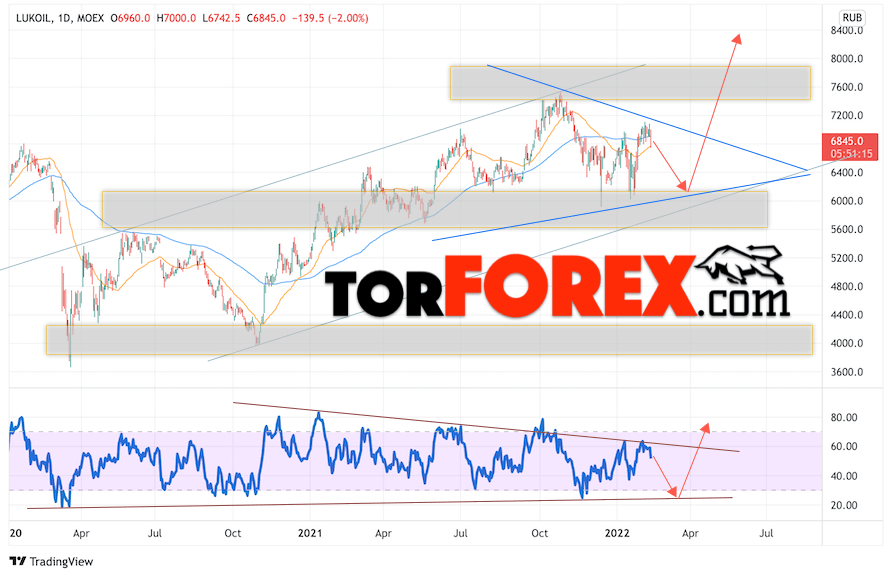Image resolution: width=892 pixels, height=577 pixels.
Task: Click the RSI 80.00 axis label
Action: [x=844, y=418]
